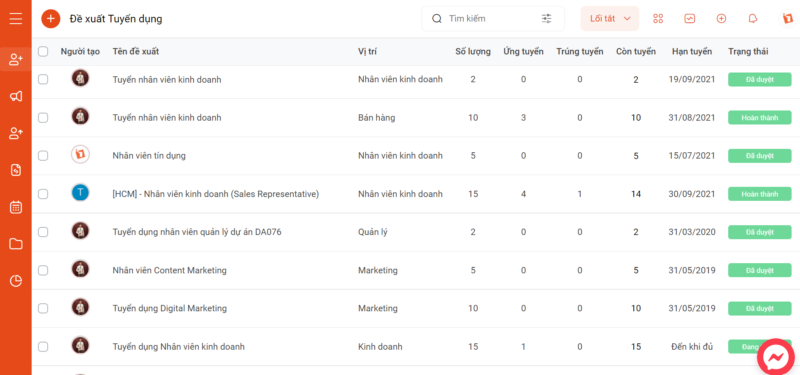Expand the Lối tắt dropdown

[610, 19]
